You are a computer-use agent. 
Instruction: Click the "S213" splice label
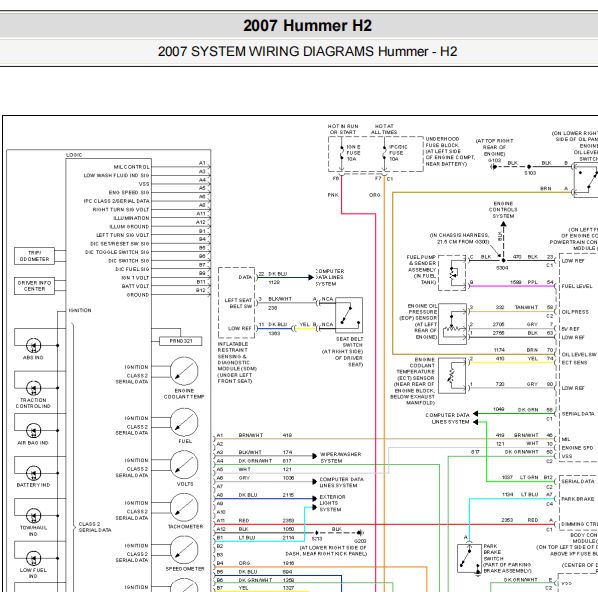317,539
